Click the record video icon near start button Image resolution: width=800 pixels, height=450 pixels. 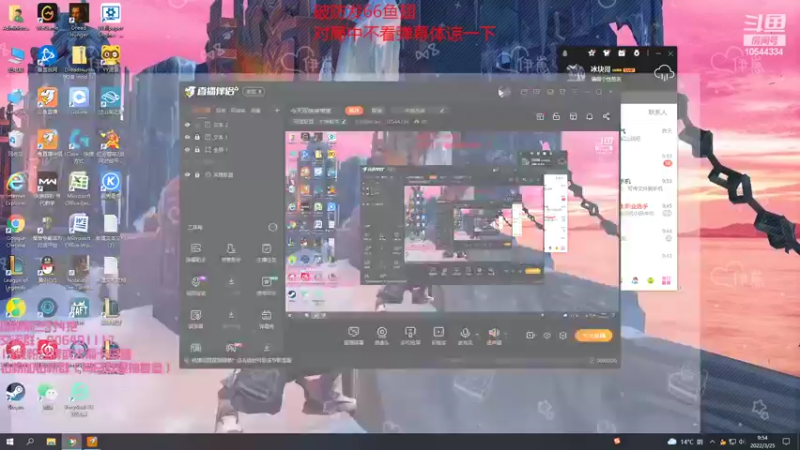pyautogui.click(x=531, y=335)
